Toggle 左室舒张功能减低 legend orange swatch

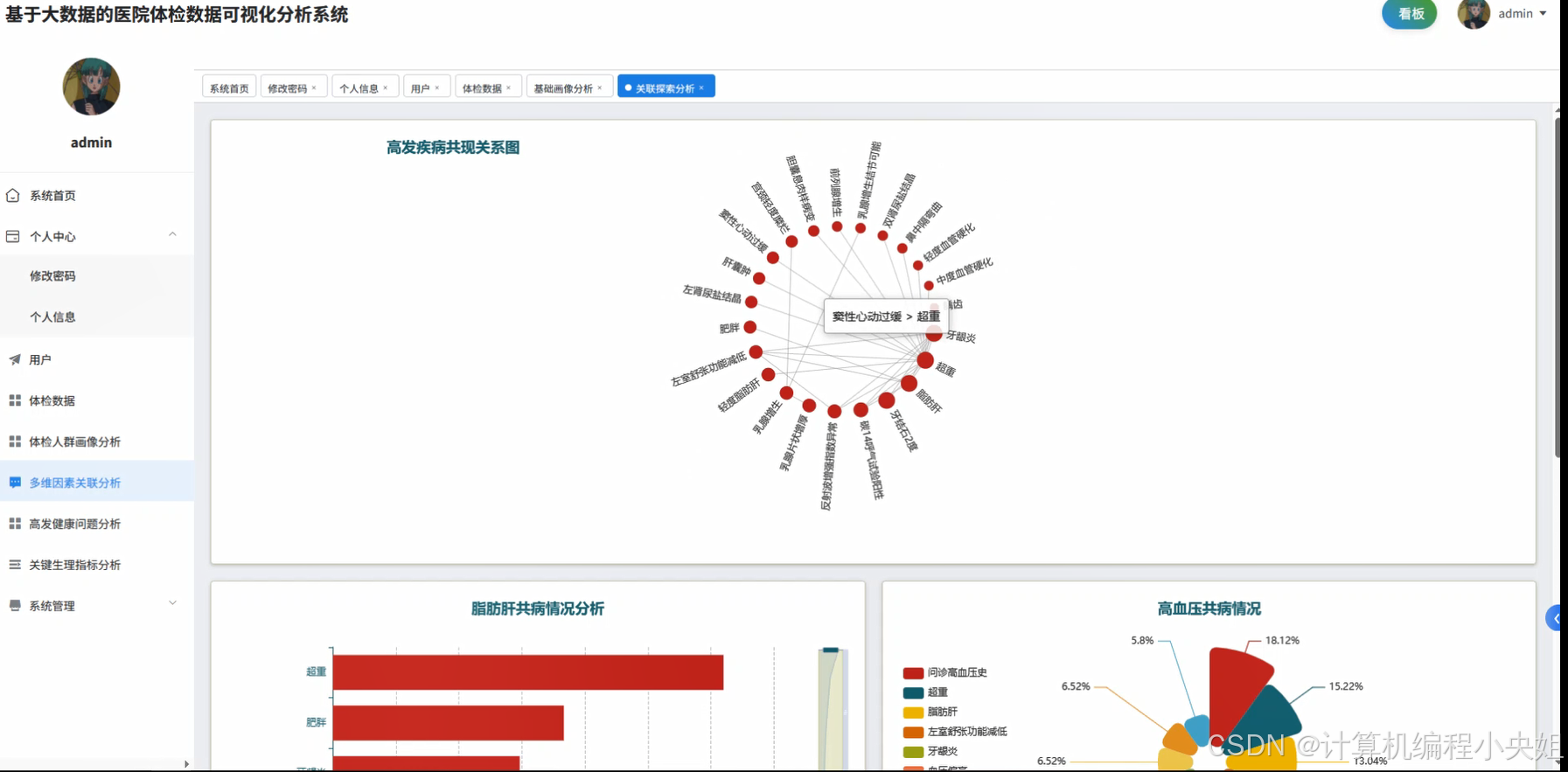[x=913, y=732]
